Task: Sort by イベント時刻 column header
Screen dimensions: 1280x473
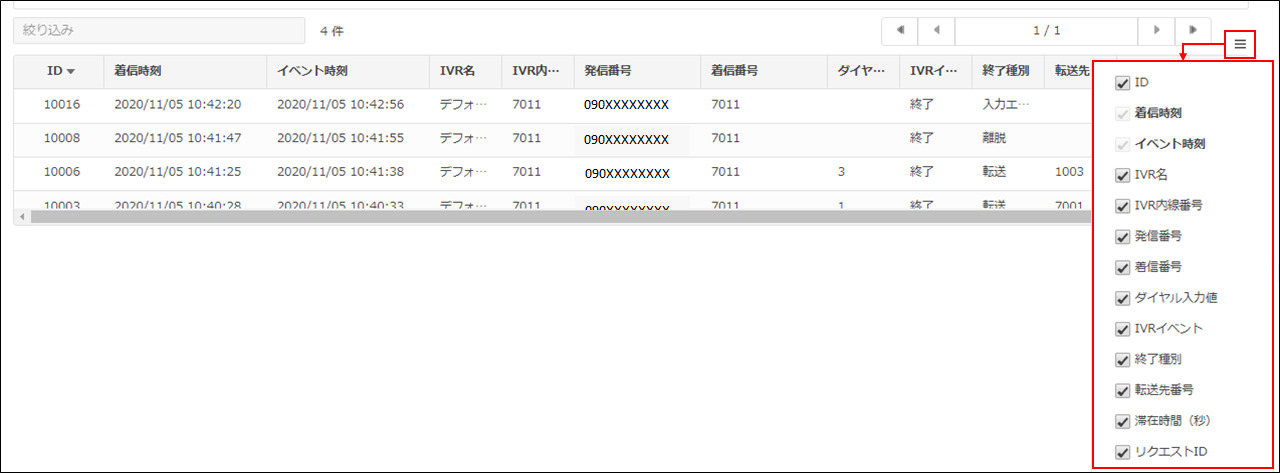Action: coord(312,72)
